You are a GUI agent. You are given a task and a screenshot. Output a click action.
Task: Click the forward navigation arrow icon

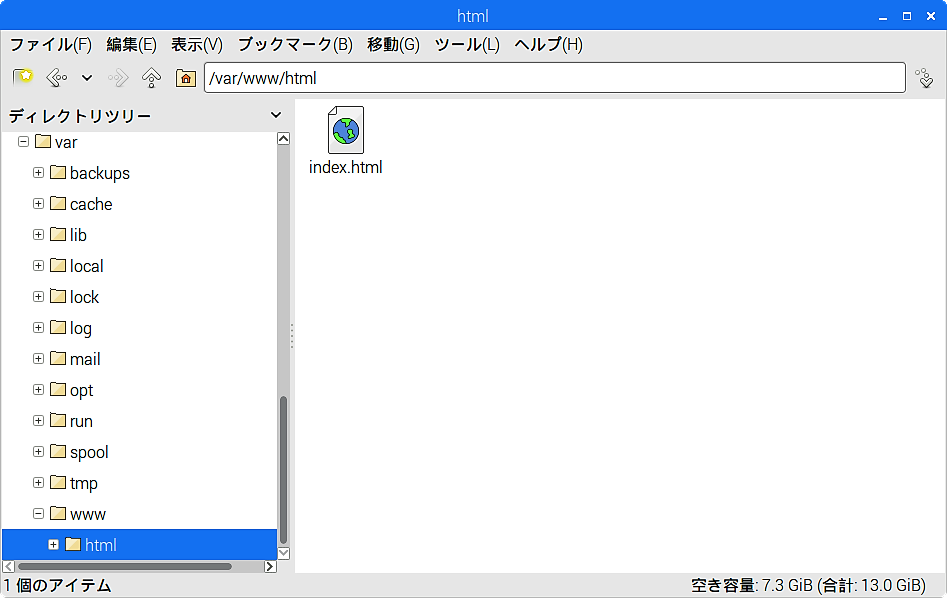coord(119,77)
